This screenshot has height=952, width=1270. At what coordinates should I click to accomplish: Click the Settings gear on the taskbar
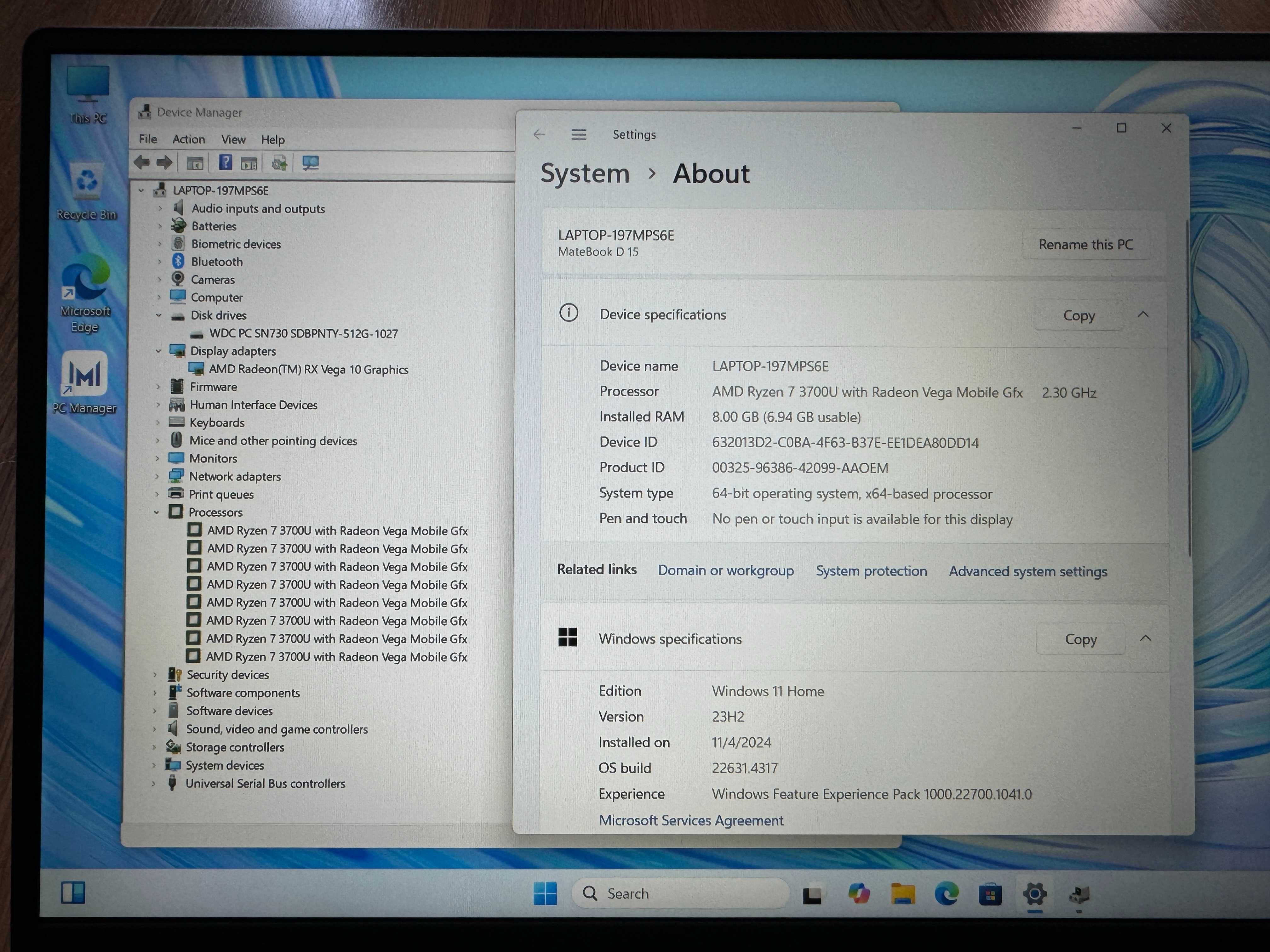pos(1035,894)
